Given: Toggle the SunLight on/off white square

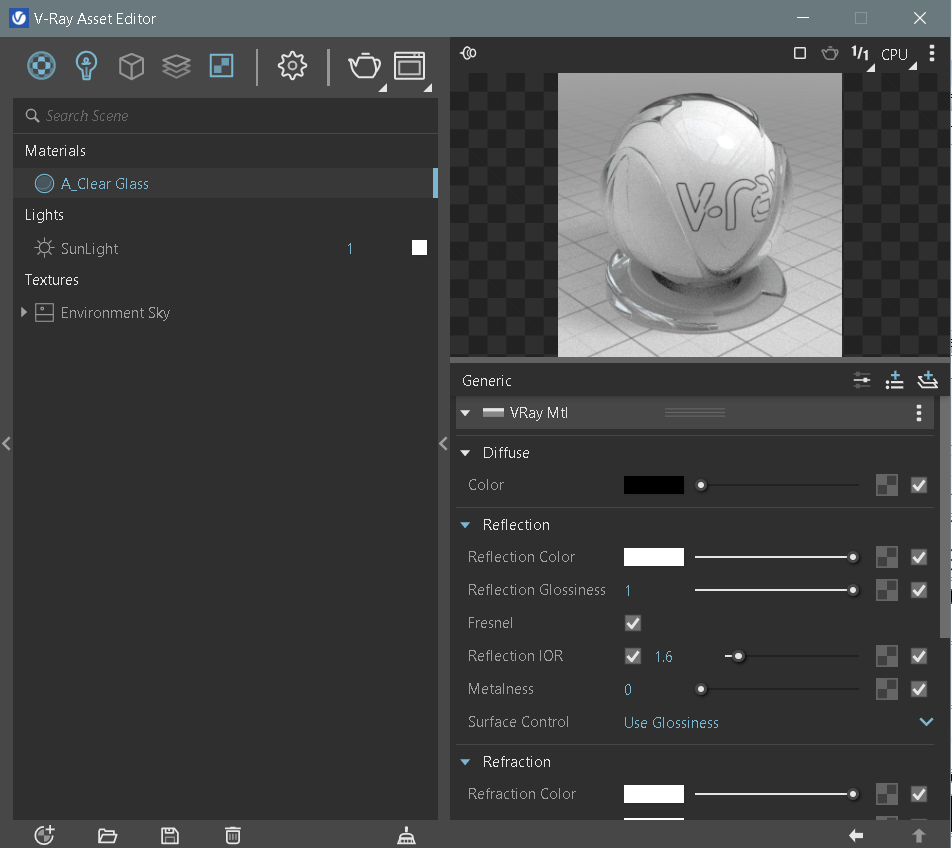Looking at the screenshot, I should coord(419,248).
